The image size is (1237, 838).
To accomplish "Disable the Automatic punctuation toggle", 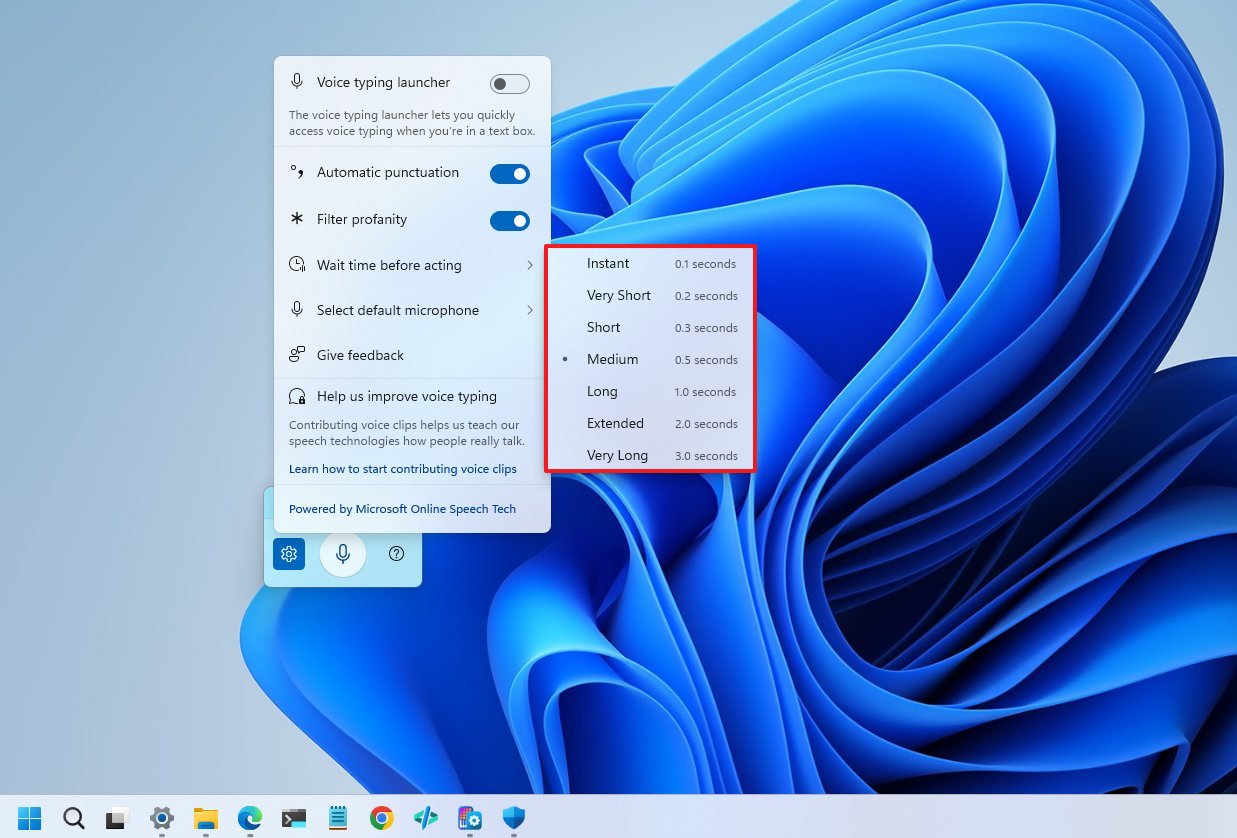I will pyautogui.click(x=509, y=173).
